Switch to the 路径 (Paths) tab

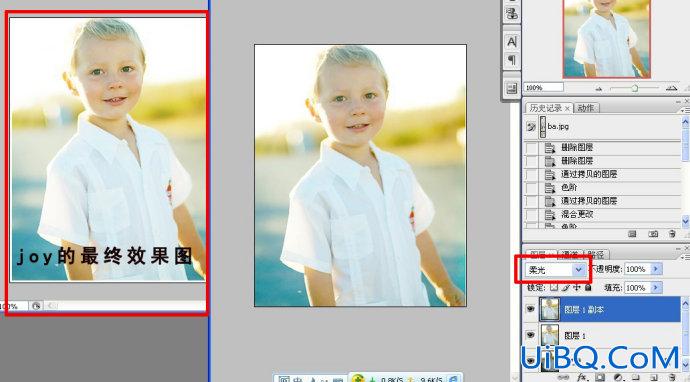pyautogui.click(x=596, y=254)
